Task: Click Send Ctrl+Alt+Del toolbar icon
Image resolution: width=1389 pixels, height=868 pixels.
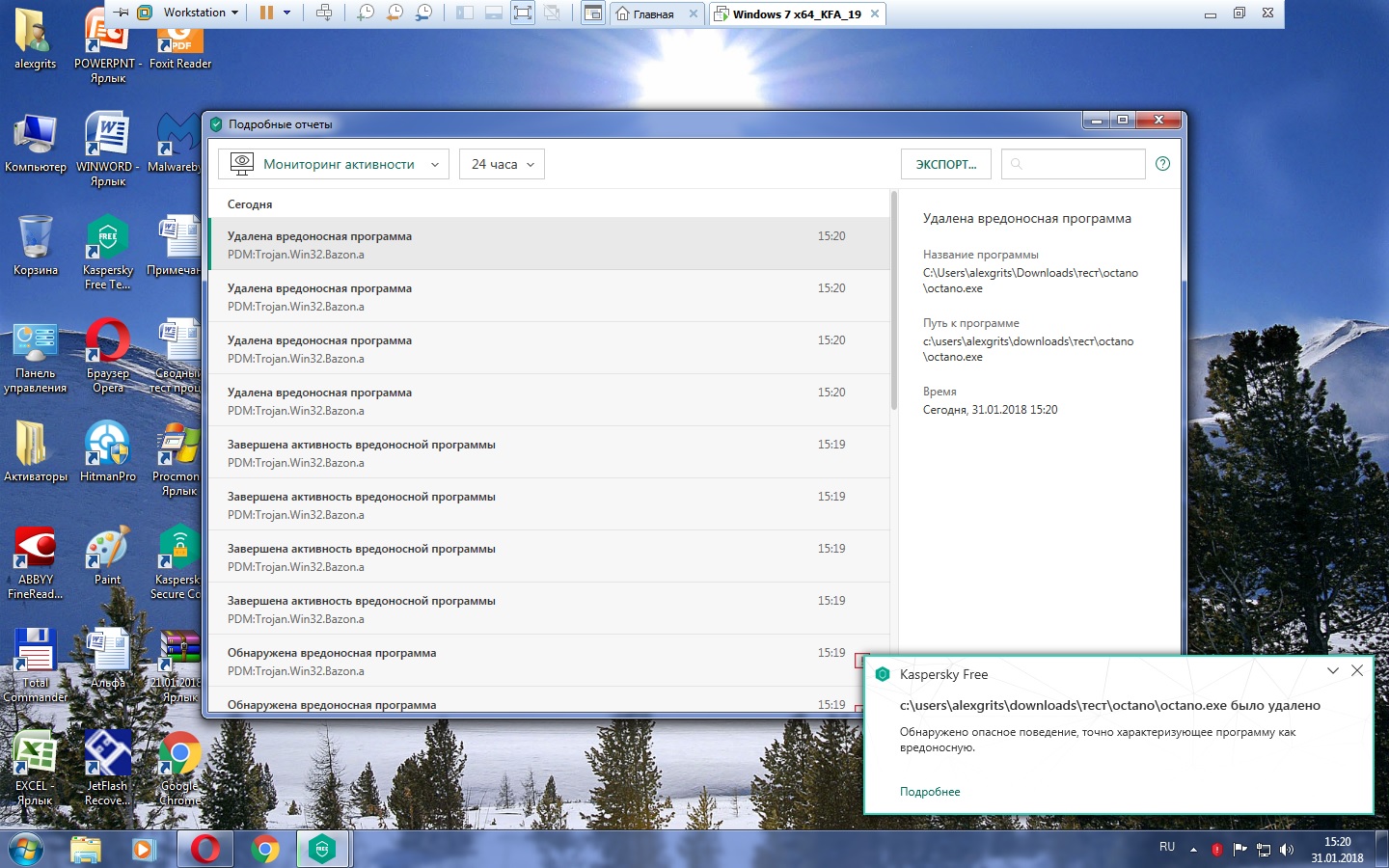Action: [324, 13]
